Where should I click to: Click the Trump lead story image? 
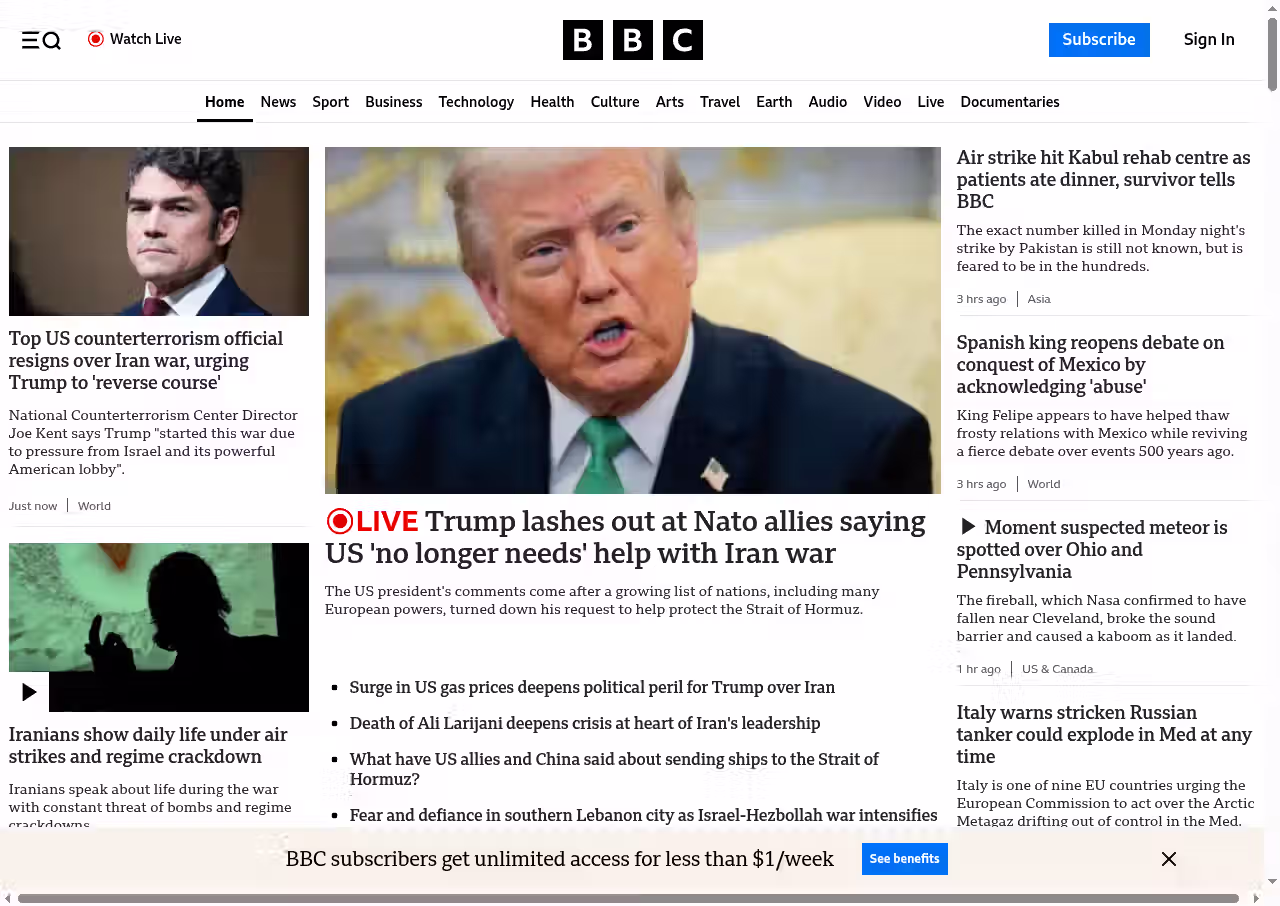coord(632,320)
